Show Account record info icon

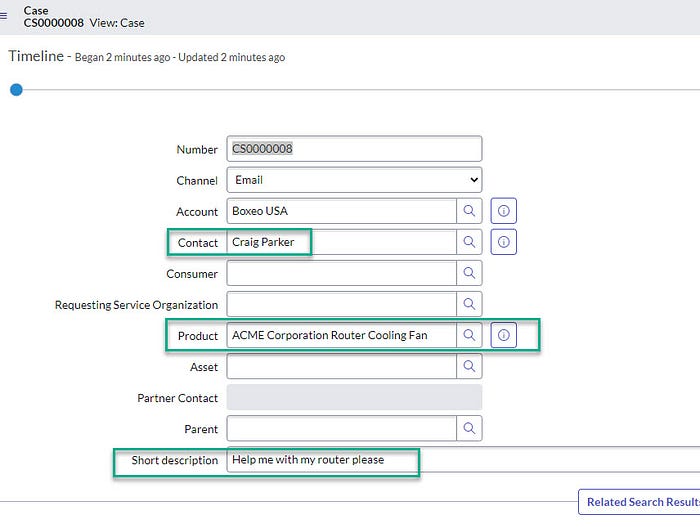[504, 211]
